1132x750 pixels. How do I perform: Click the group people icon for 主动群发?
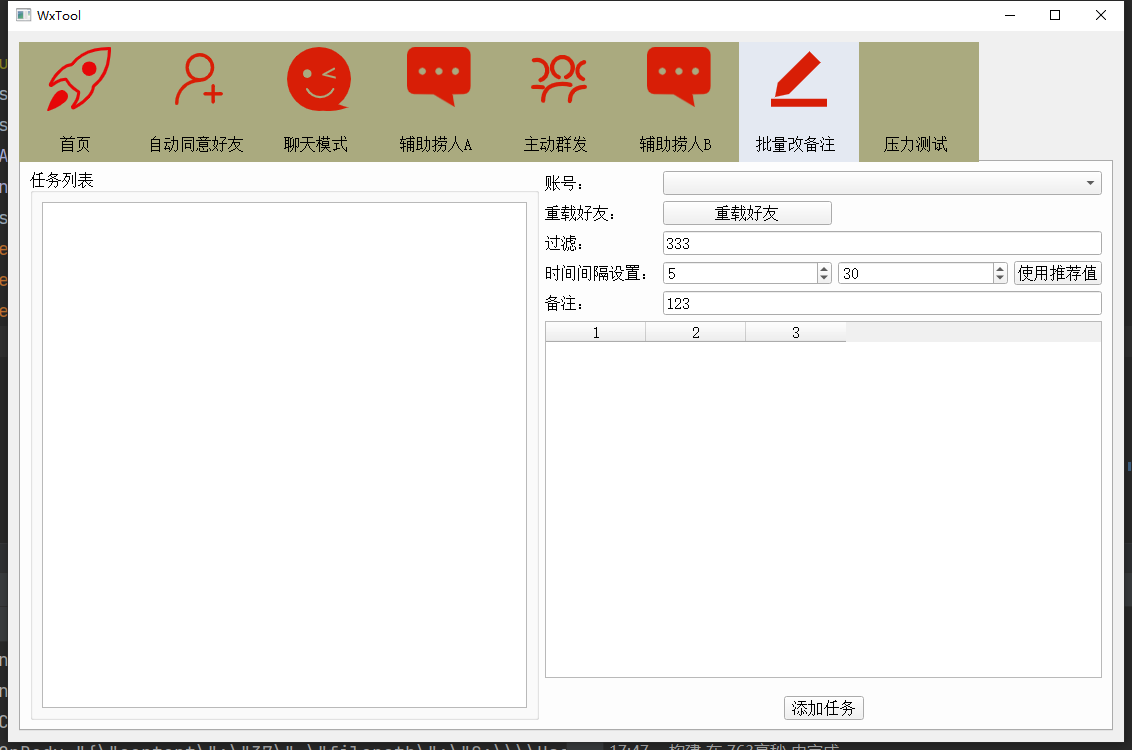(558, 80)
